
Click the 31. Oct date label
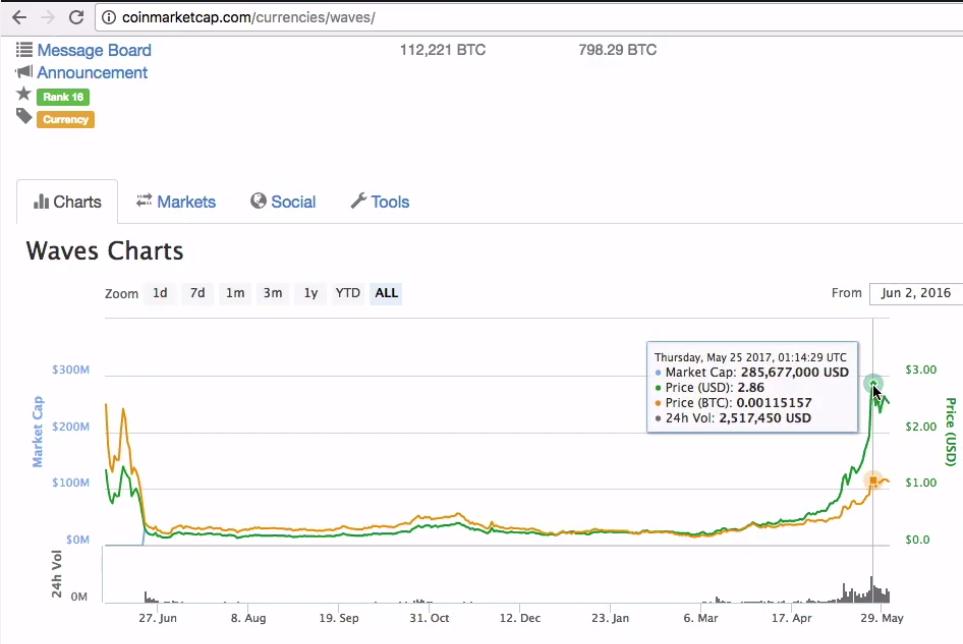(429, 618)
